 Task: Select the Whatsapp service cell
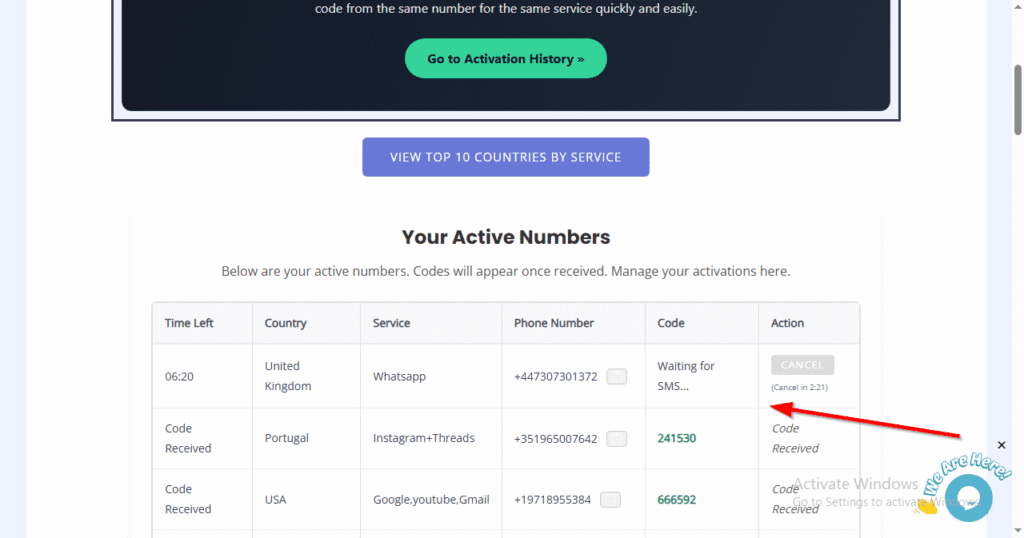[x=399, y=377]
